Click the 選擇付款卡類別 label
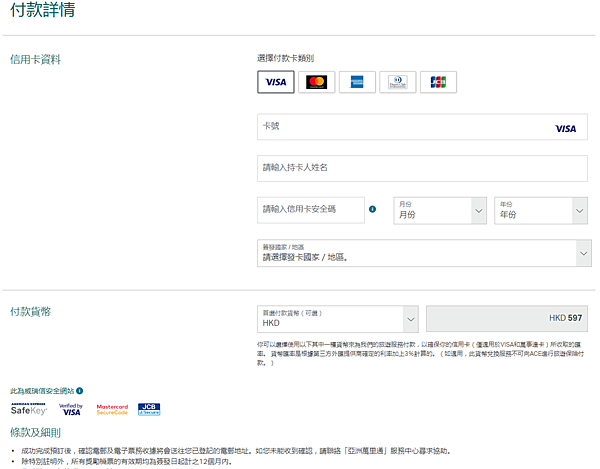 tap(285, 58)
